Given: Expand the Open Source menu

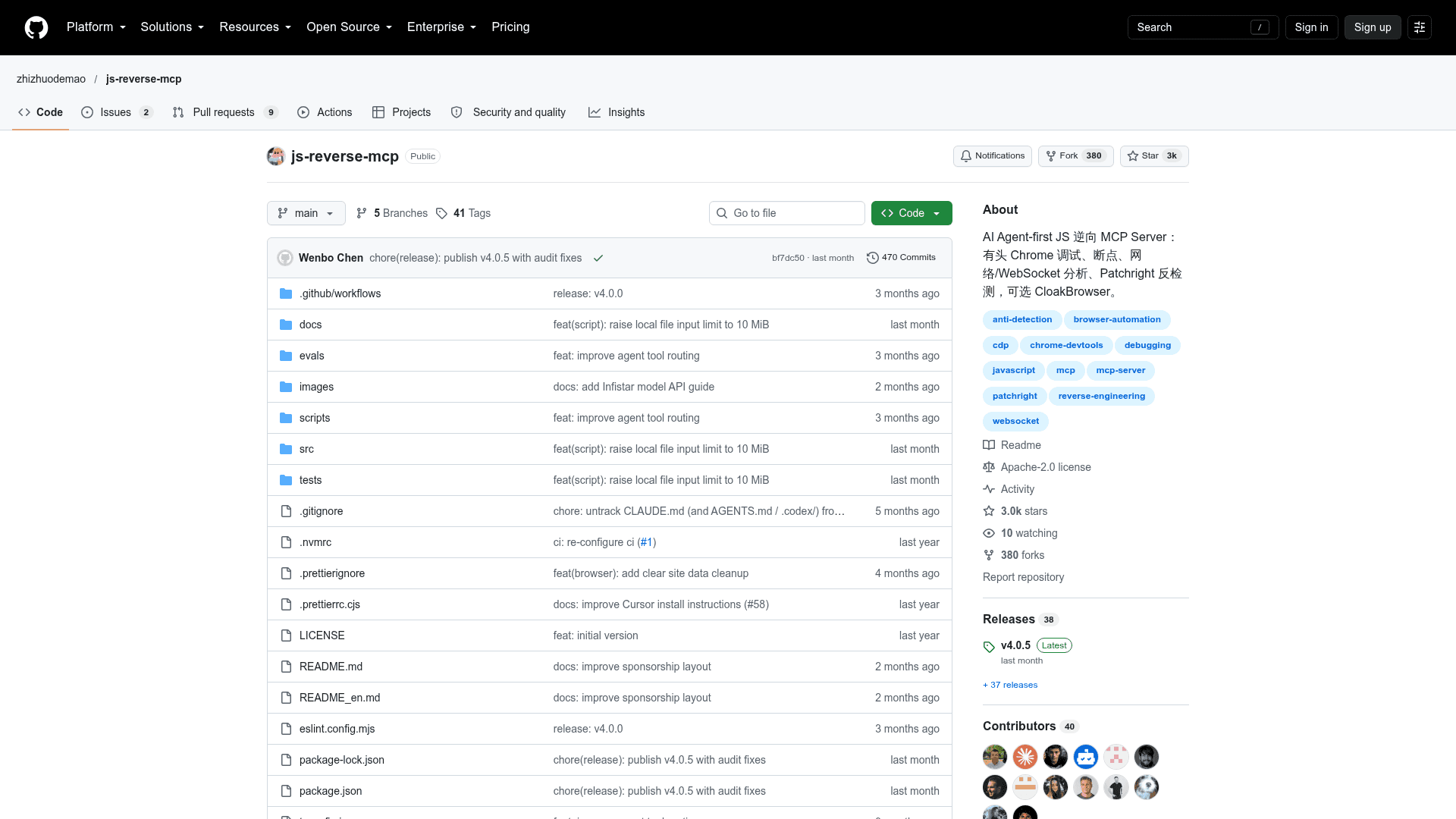Looking at the screenshot, I should [349, 27].
